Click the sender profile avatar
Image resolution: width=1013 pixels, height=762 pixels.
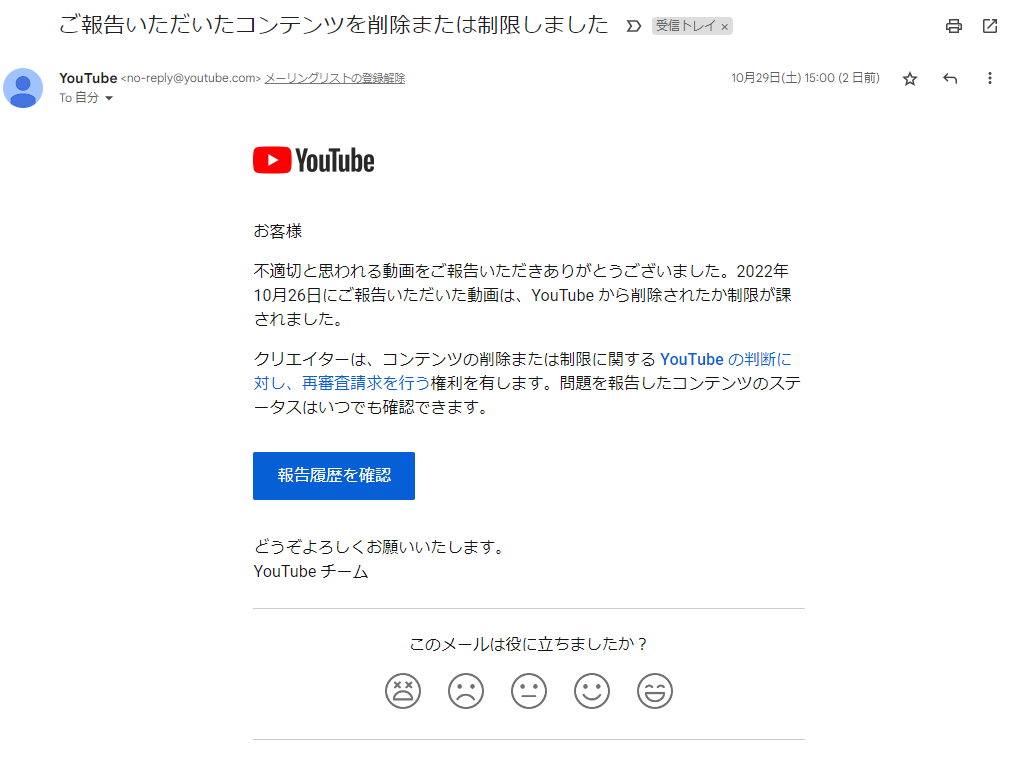23,88
